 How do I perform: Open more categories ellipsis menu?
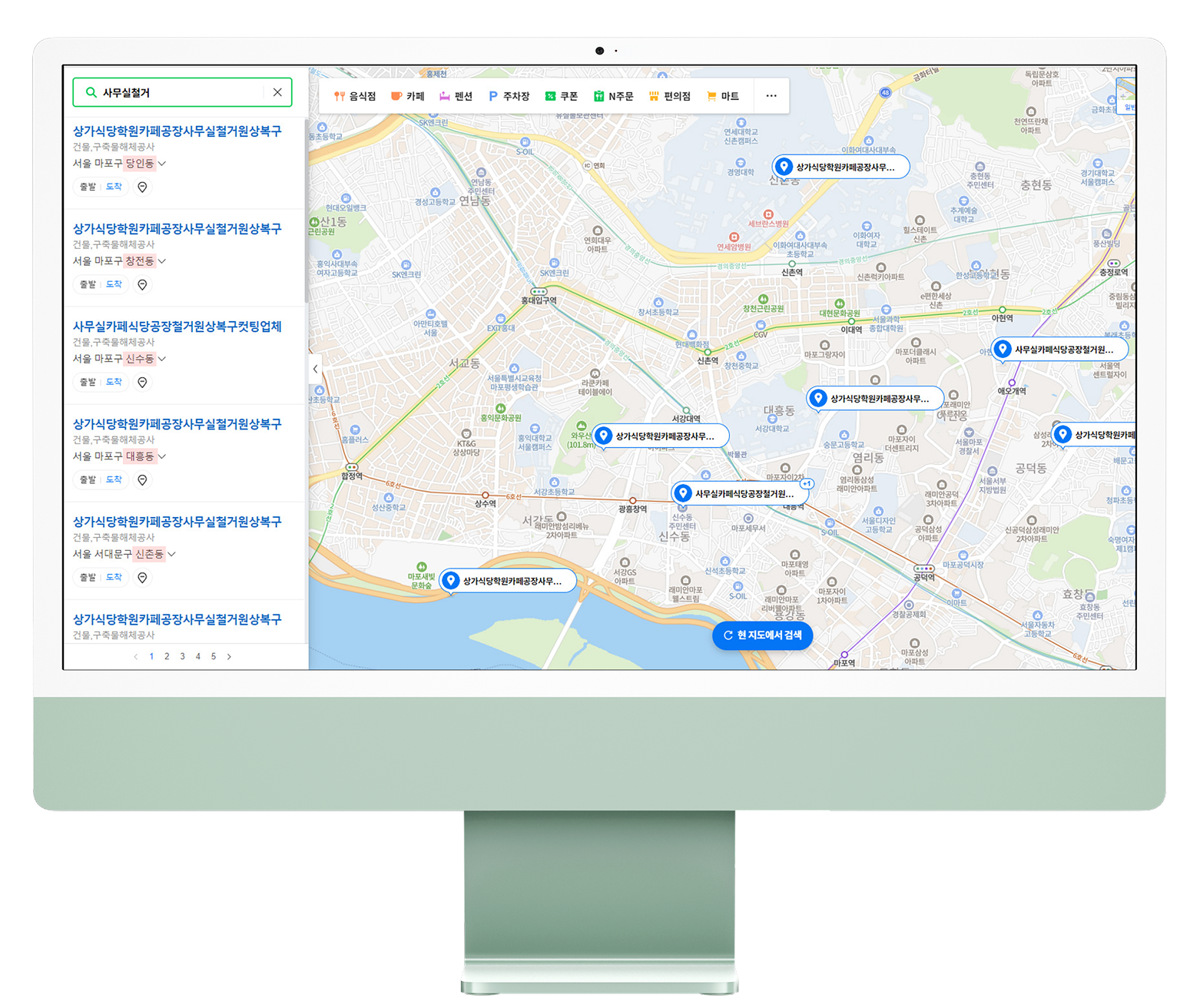click(x=771, y=96)
